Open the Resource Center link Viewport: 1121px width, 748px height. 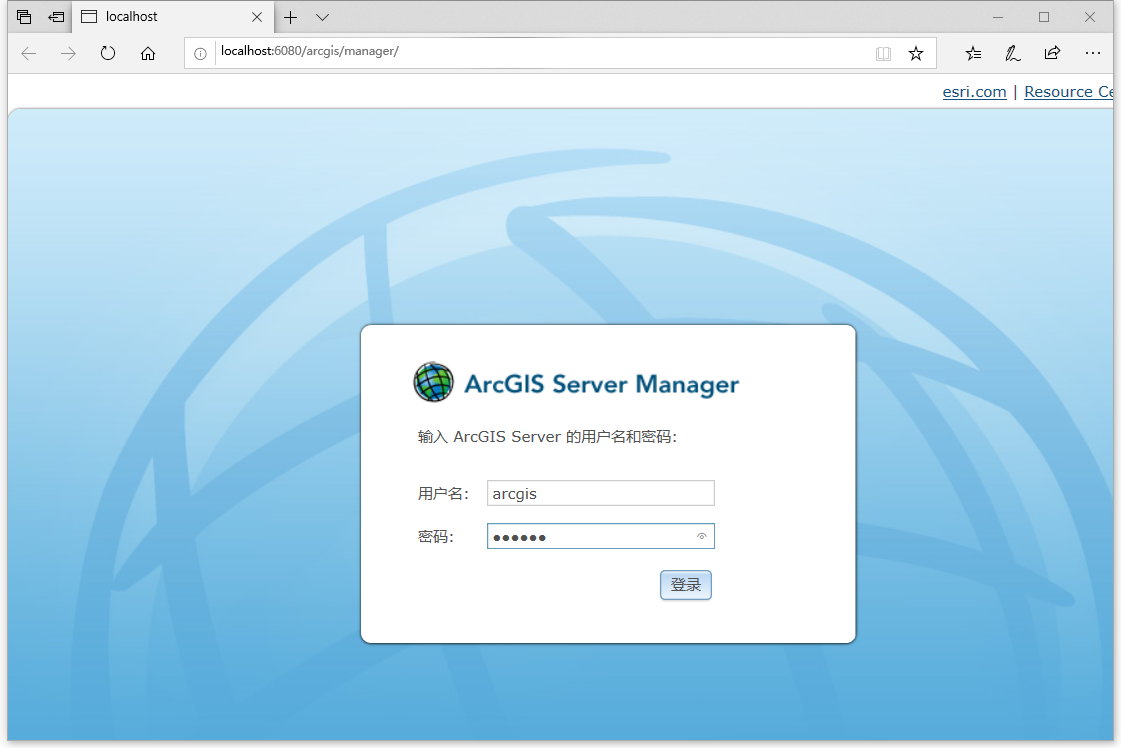(x=1069, y=92)
